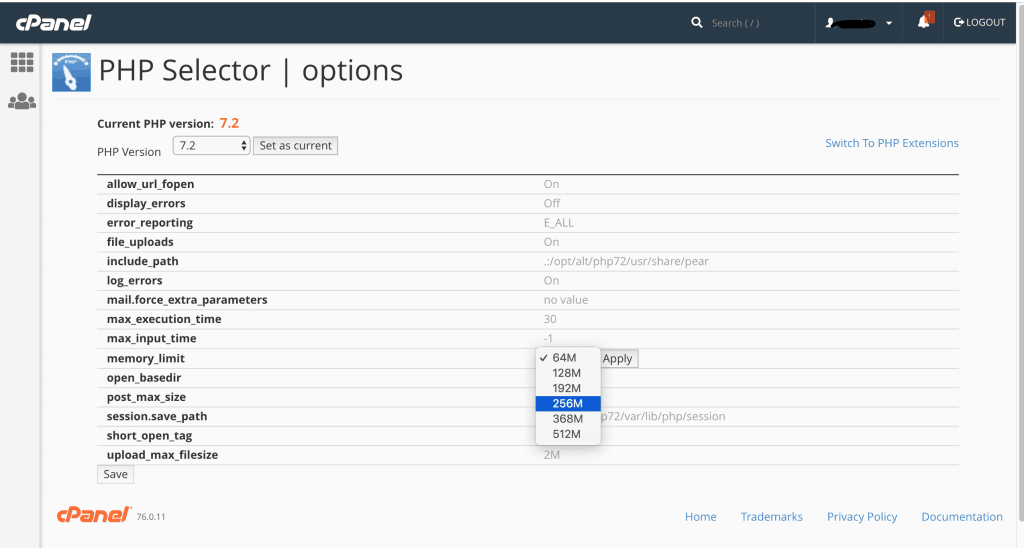Open the user manager sidebar icon
Viewport: 1024px width, 548px height.
pyautogui.click(x=22, y=101)
